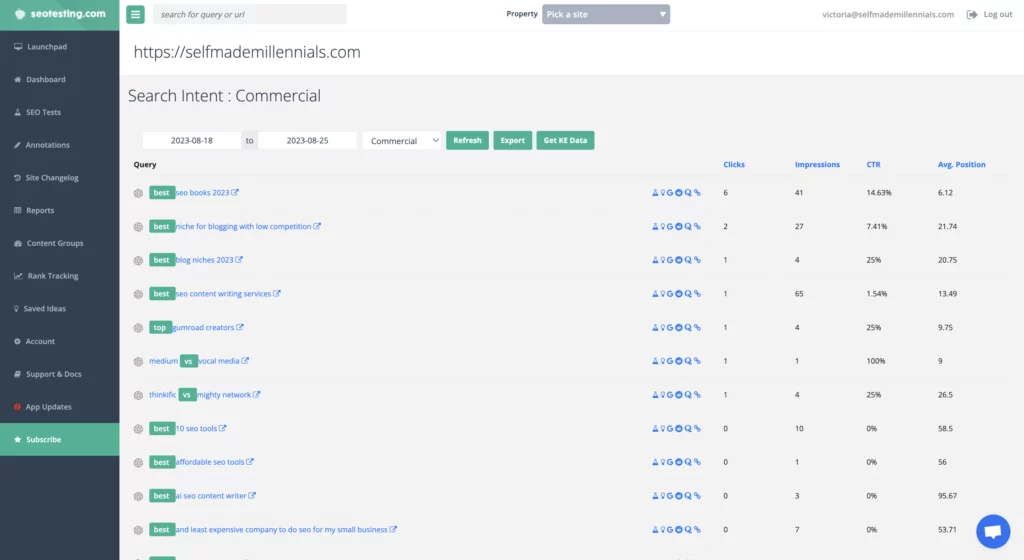1024x560 pixels.
Task: Click the Log out arrow icon
Action: coord(972,14)
